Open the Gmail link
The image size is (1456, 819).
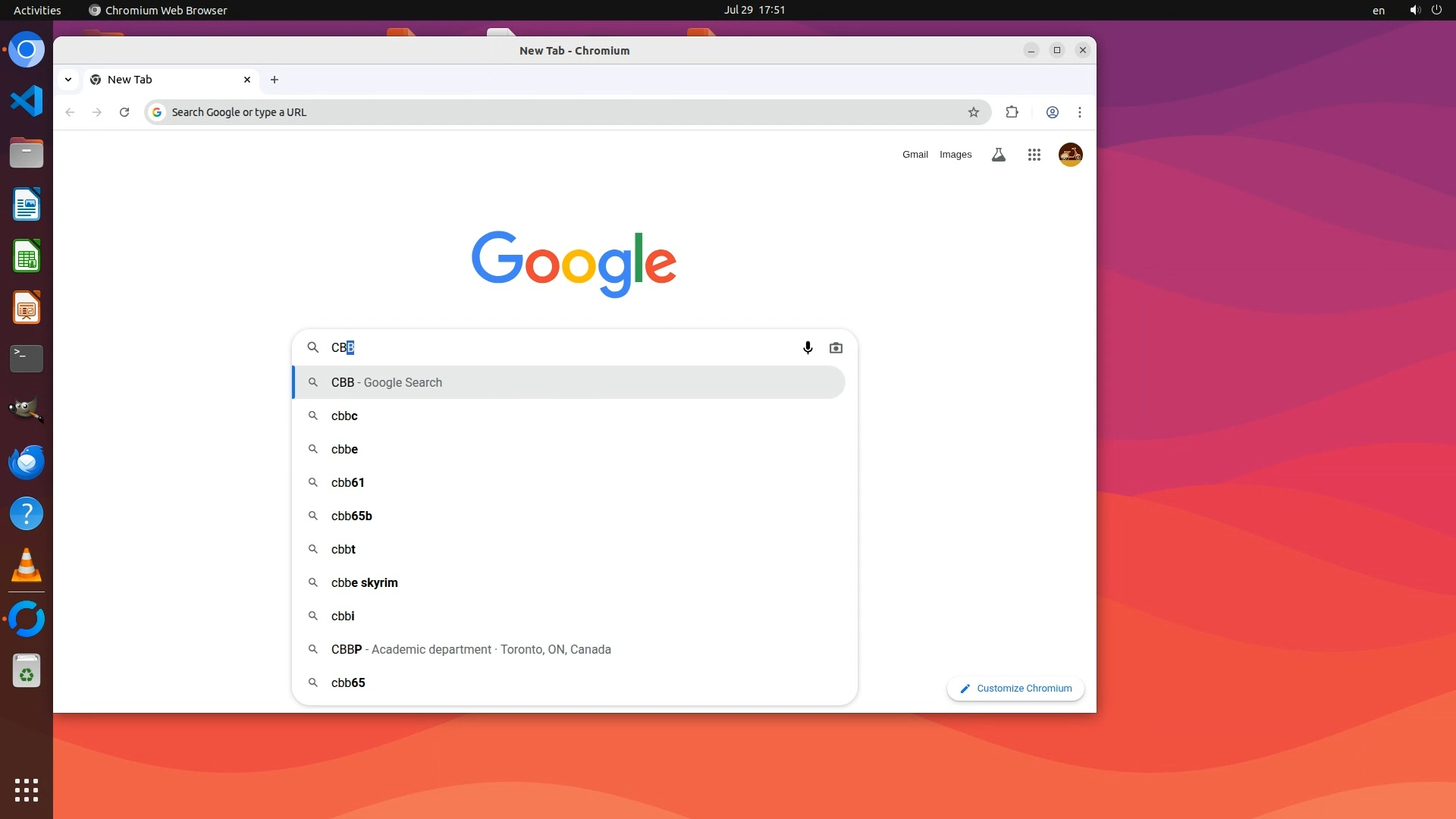915,155
